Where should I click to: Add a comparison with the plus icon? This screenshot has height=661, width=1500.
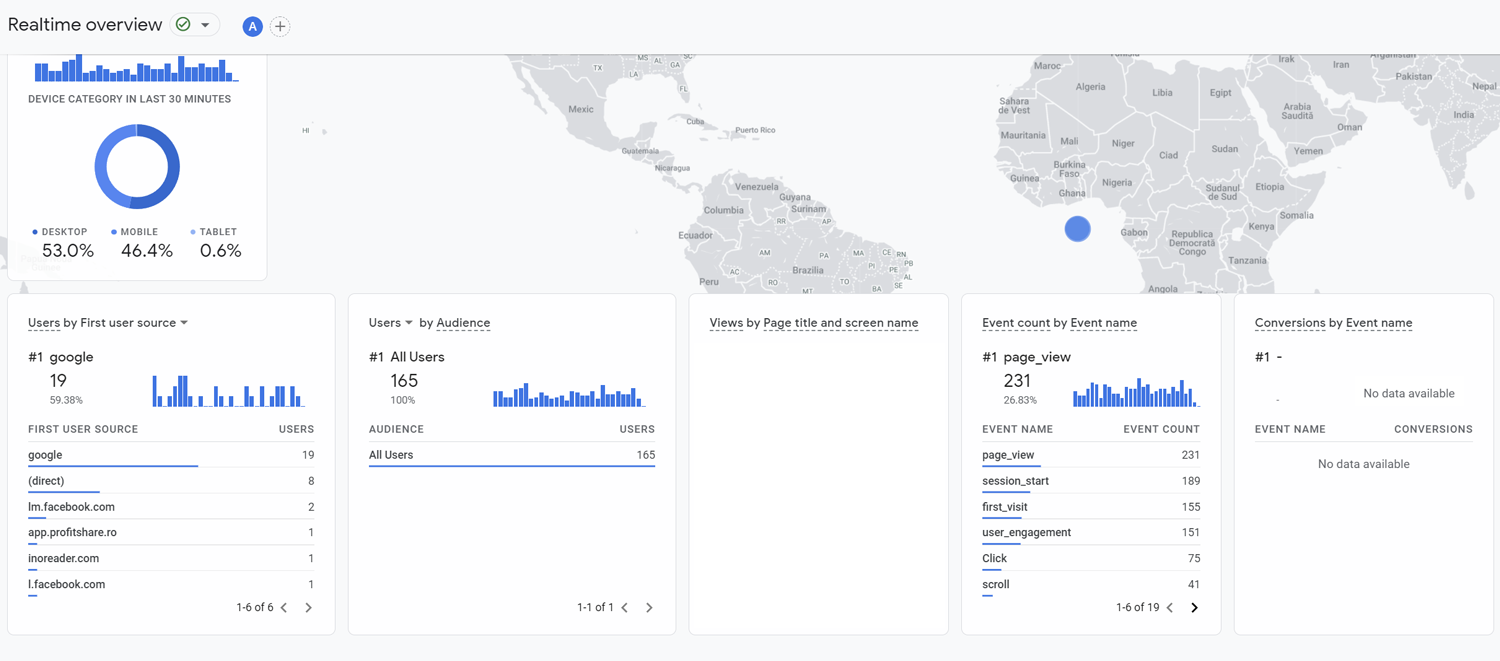pos(280,27)
